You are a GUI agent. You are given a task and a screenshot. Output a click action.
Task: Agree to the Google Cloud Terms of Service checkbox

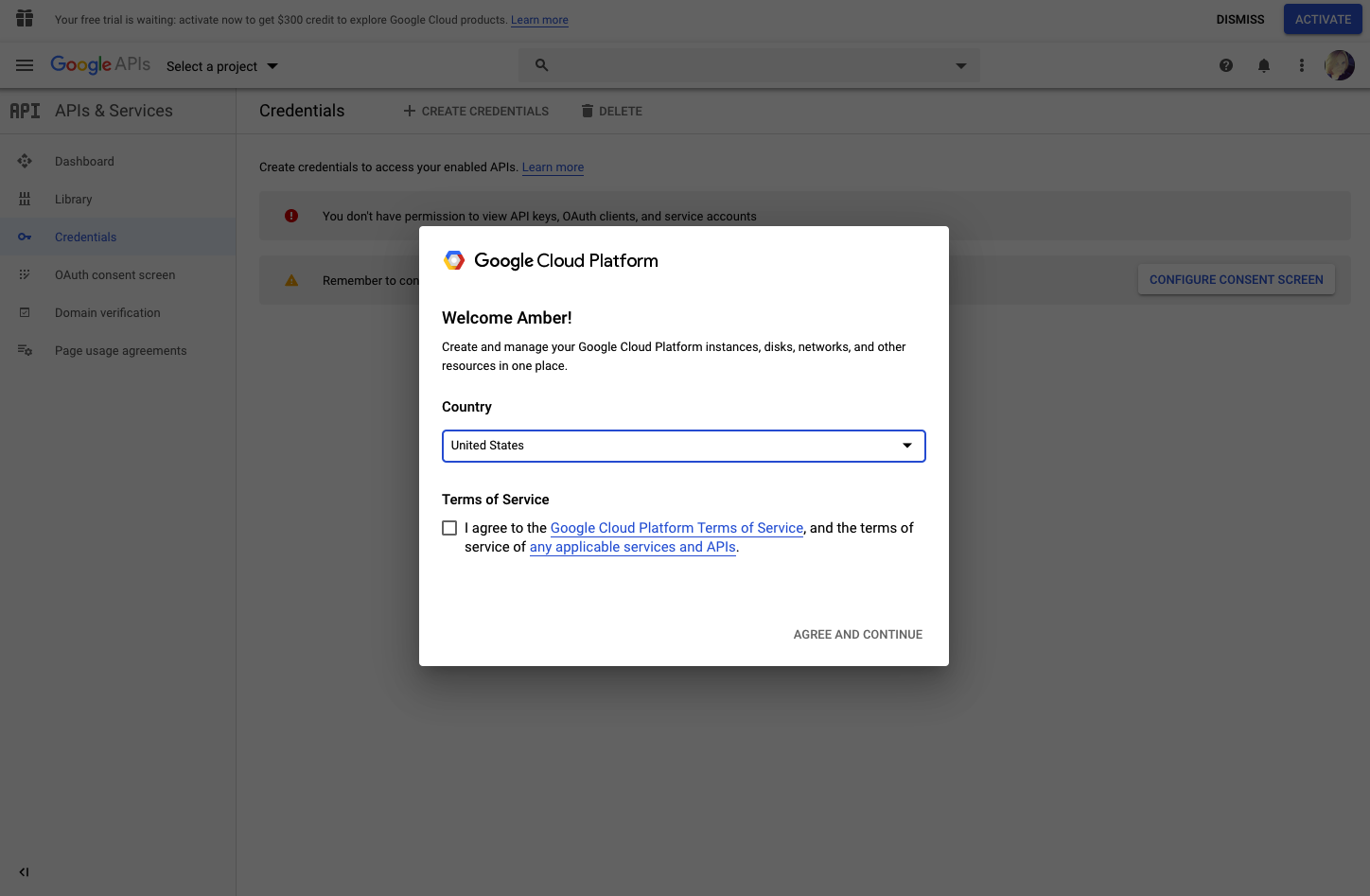point(449,527)
